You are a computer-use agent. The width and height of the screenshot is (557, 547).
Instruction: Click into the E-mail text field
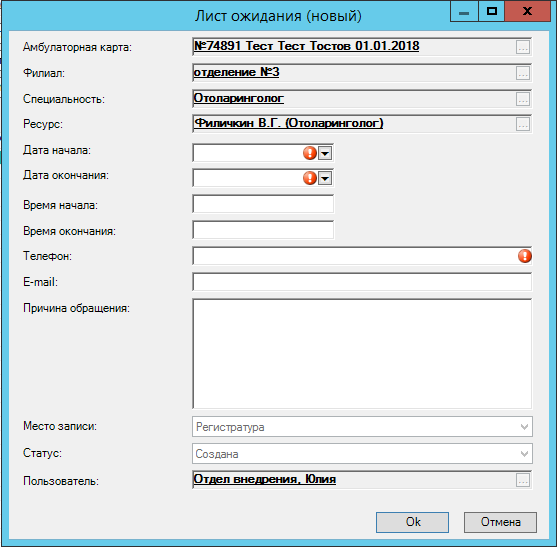[362, 282]
